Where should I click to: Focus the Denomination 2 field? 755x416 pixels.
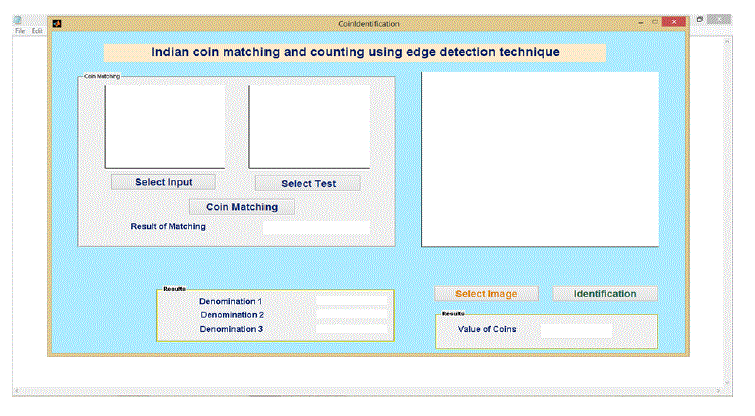pos(351,314)
